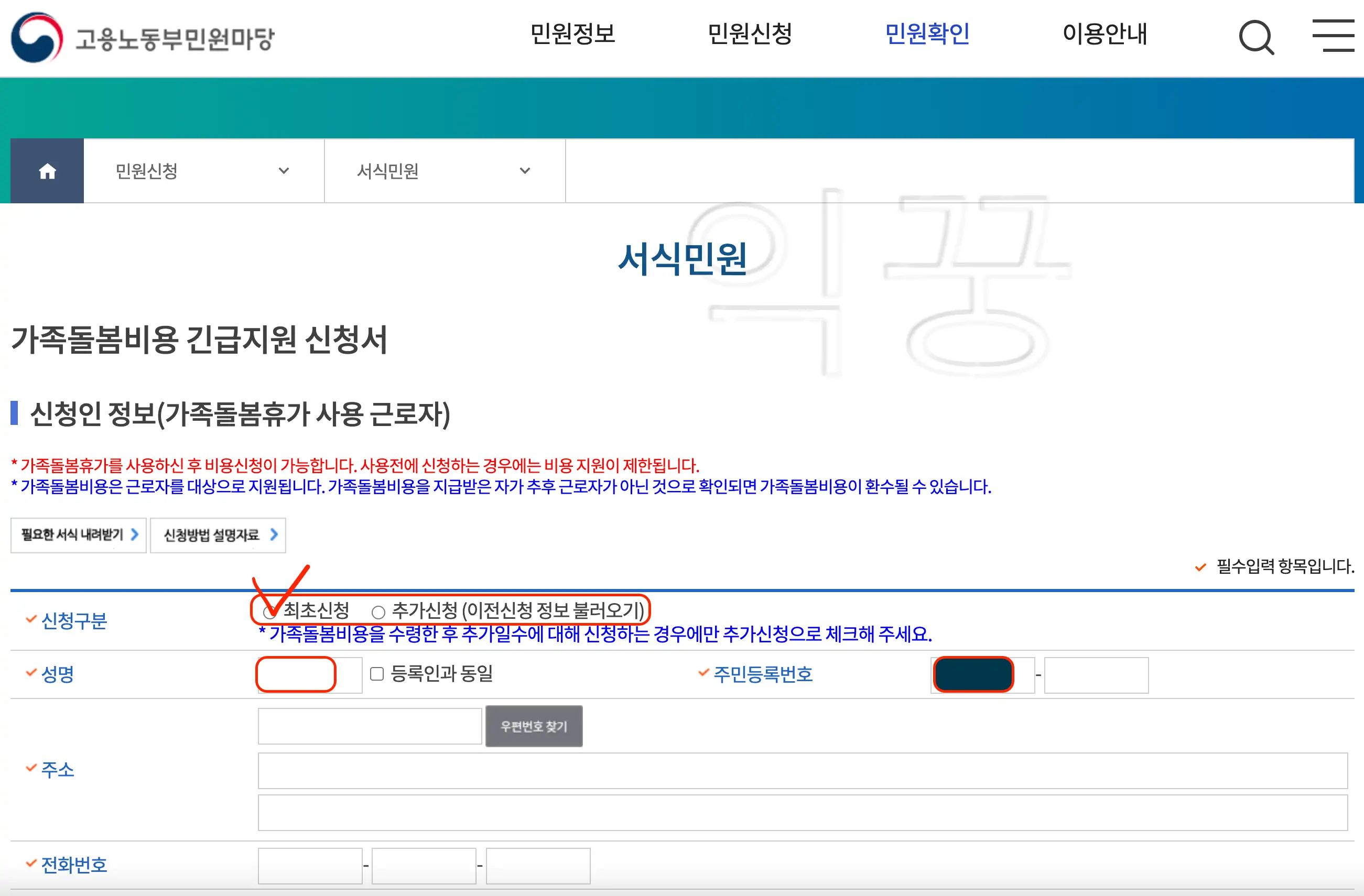Click the 필요한 서식 내려받기 button
The image size is (1364, 896).
click(78, 534)
